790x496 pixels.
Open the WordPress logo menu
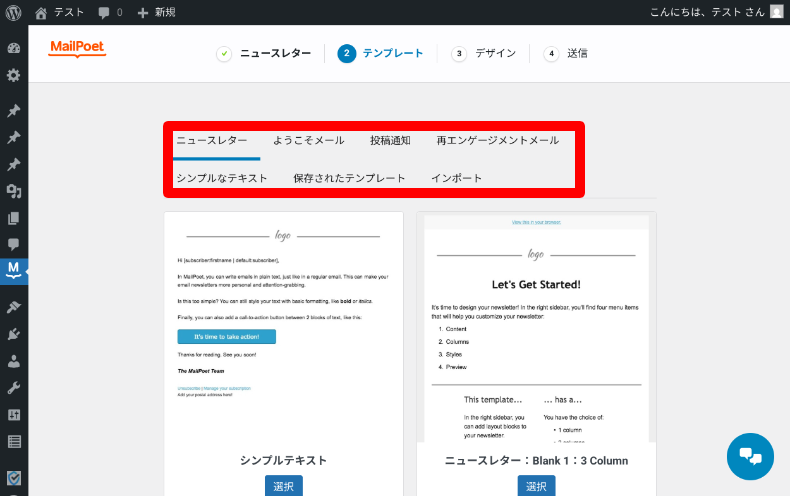click(14, 12)
